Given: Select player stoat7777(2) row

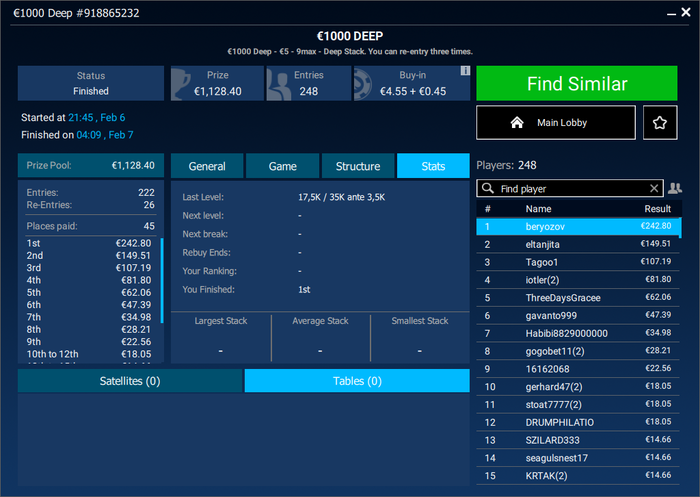Looking at the screenshot, I should pyautogui.click(x=578, y=405).
